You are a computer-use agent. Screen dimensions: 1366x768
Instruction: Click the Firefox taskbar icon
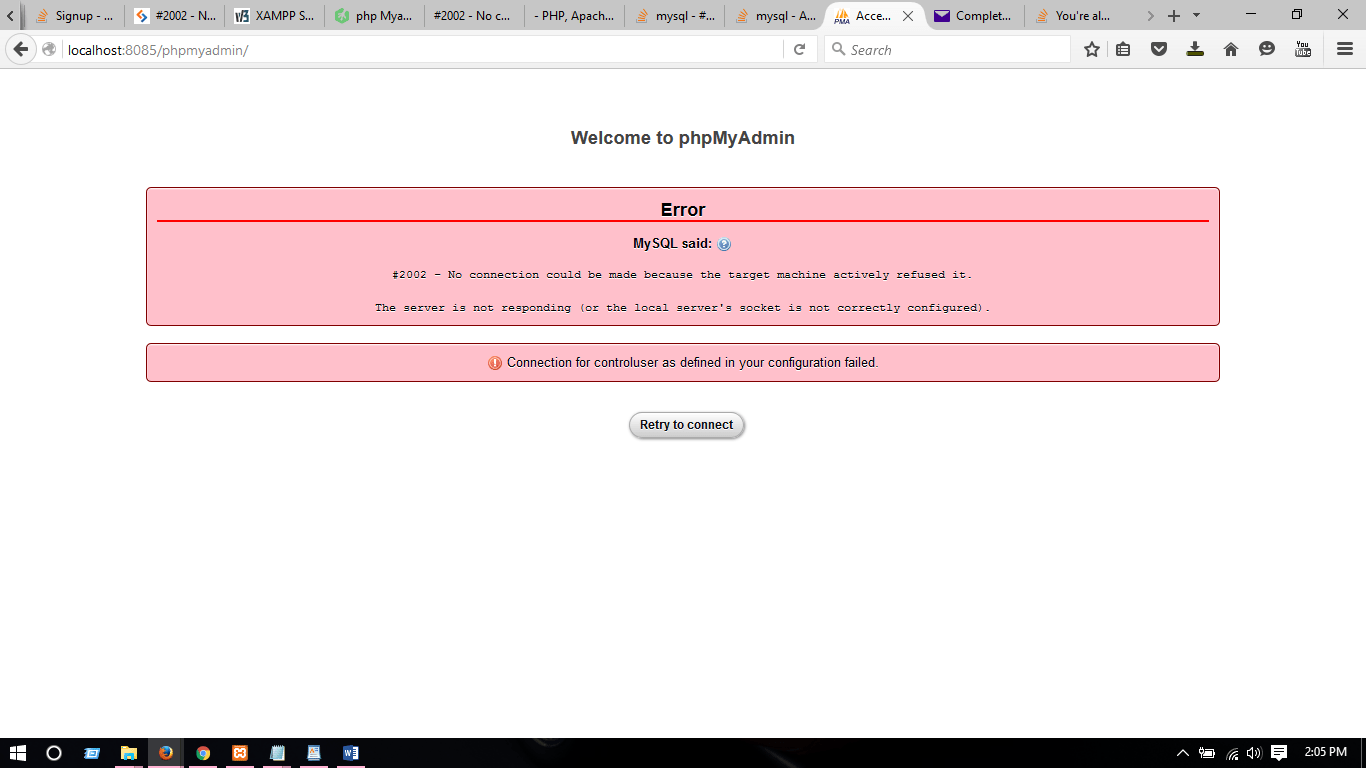pyautogui.click(x=166, y=753)
